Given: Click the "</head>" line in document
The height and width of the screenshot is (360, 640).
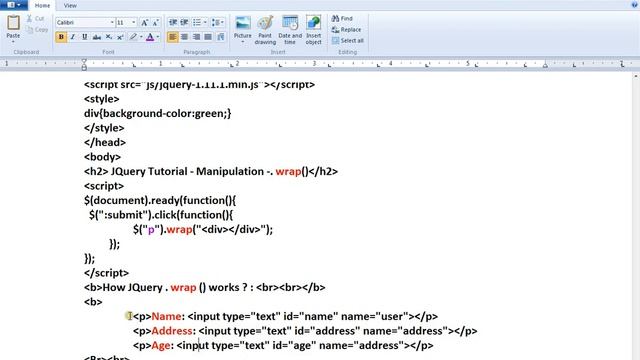Looking at the screenshot, I should coord(105,142).
